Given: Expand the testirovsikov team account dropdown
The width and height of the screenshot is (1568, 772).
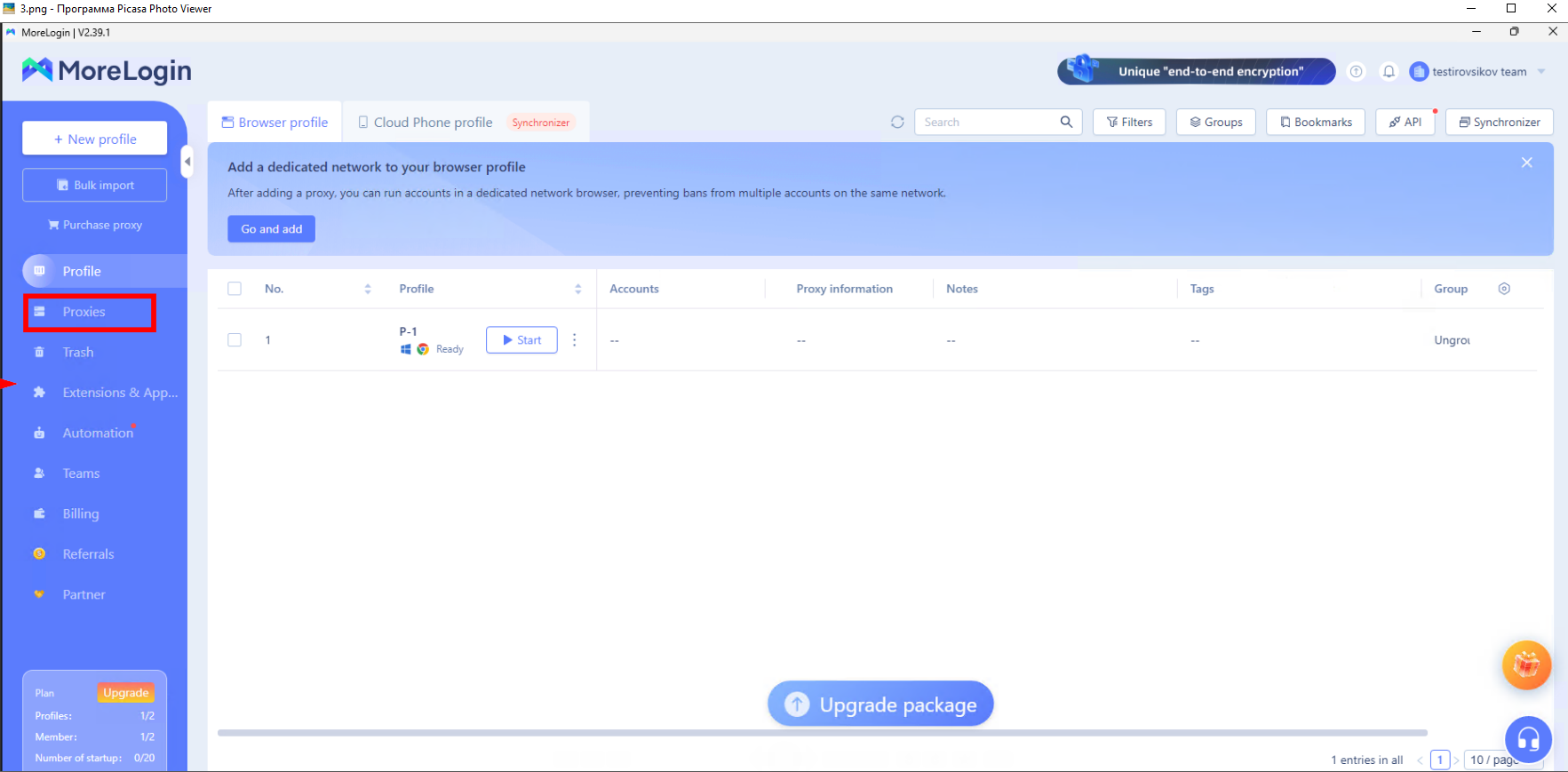Looking at the screenshot, I should 1541,72.
